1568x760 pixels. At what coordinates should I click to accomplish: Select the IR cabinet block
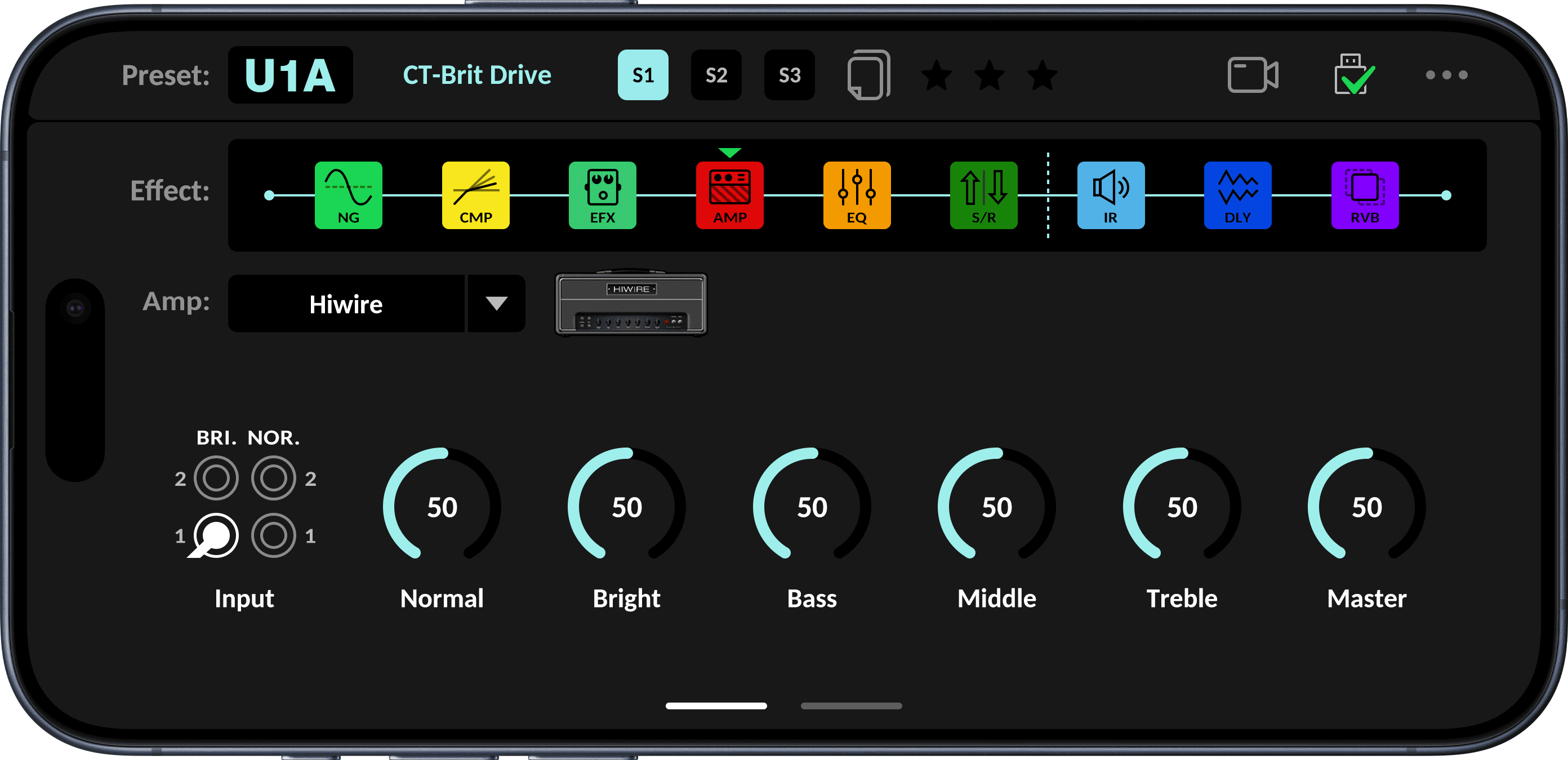point(1110,195)
